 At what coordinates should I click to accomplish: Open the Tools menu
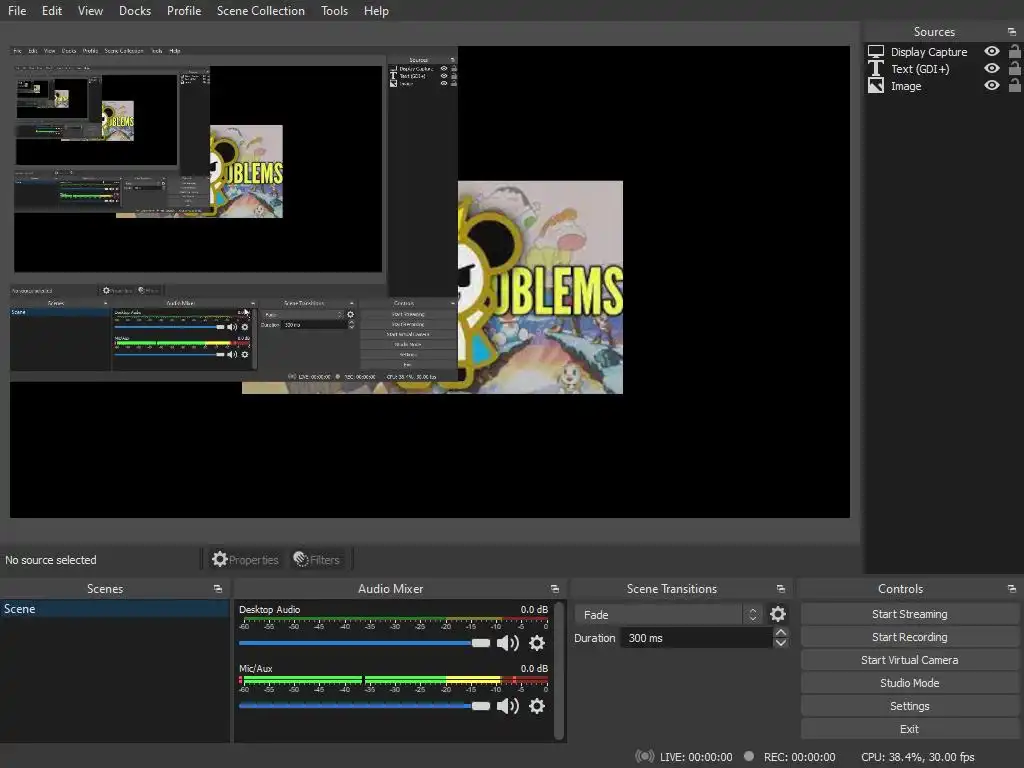[x=334, y=10]
